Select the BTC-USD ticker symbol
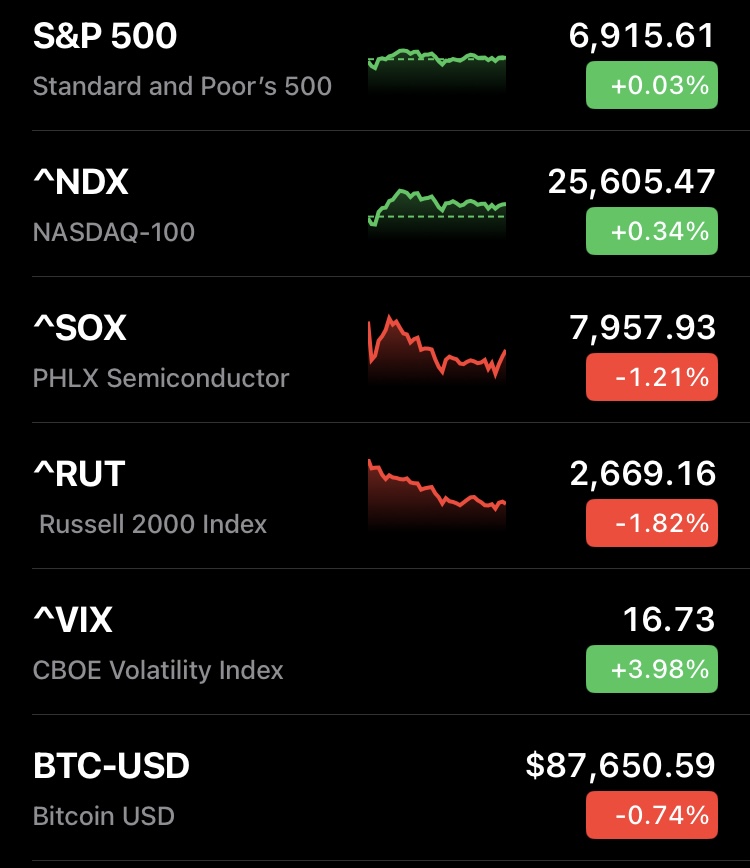Viewport: 750px width, 868px height. (111, 767)
